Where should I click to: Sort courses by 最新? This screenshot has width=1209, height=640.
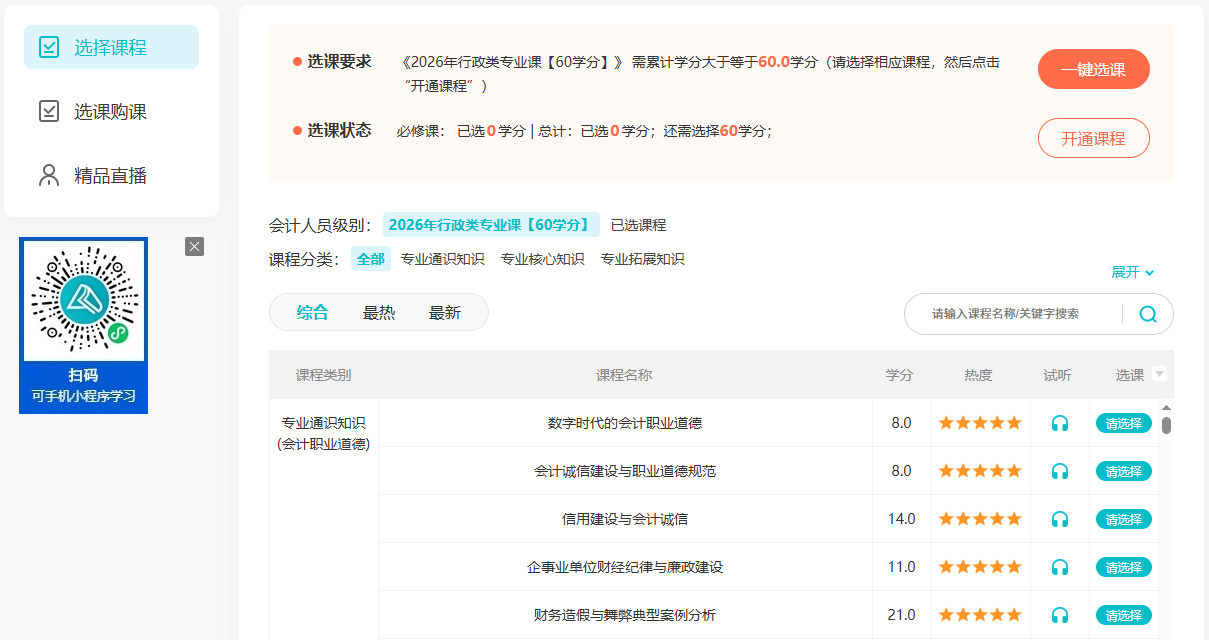[445, 312]
